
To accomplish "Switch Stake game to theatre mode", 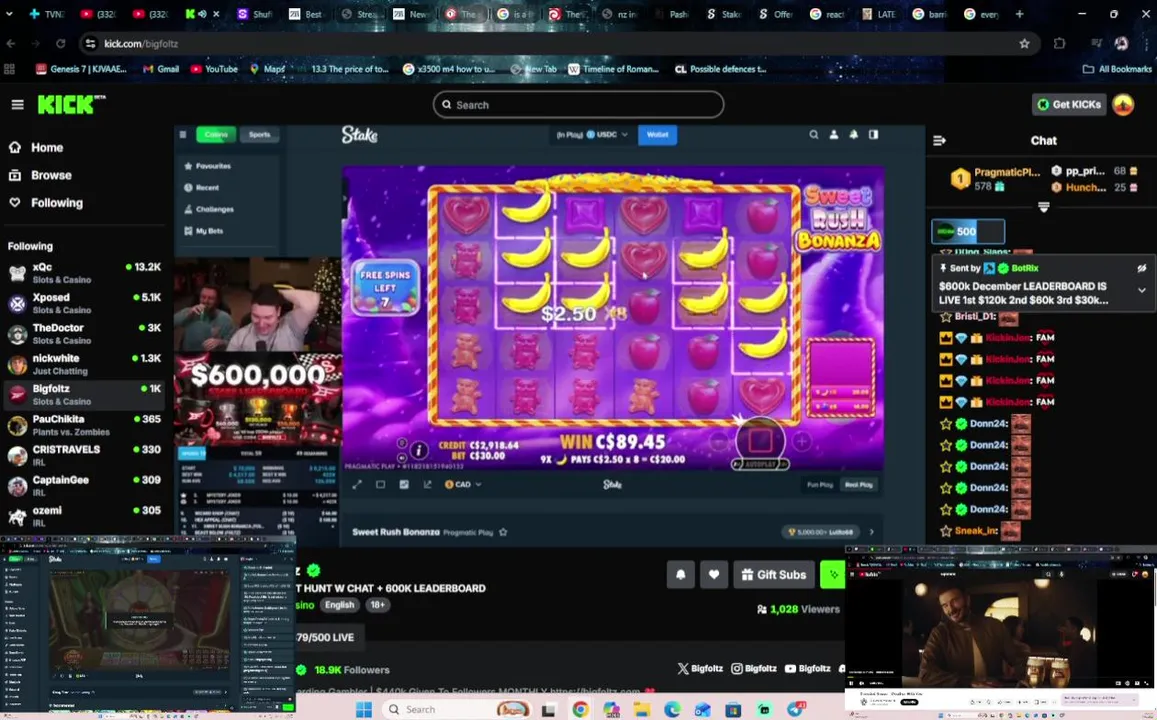I will click(x=381, y=485).
